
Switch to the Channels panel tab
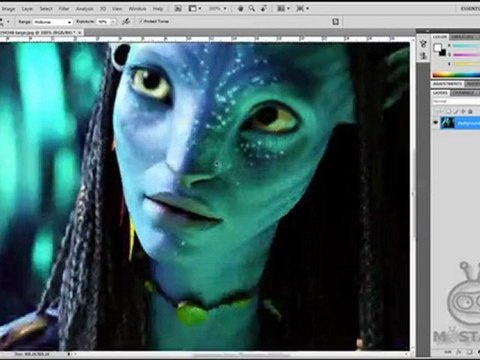[463, 93]
